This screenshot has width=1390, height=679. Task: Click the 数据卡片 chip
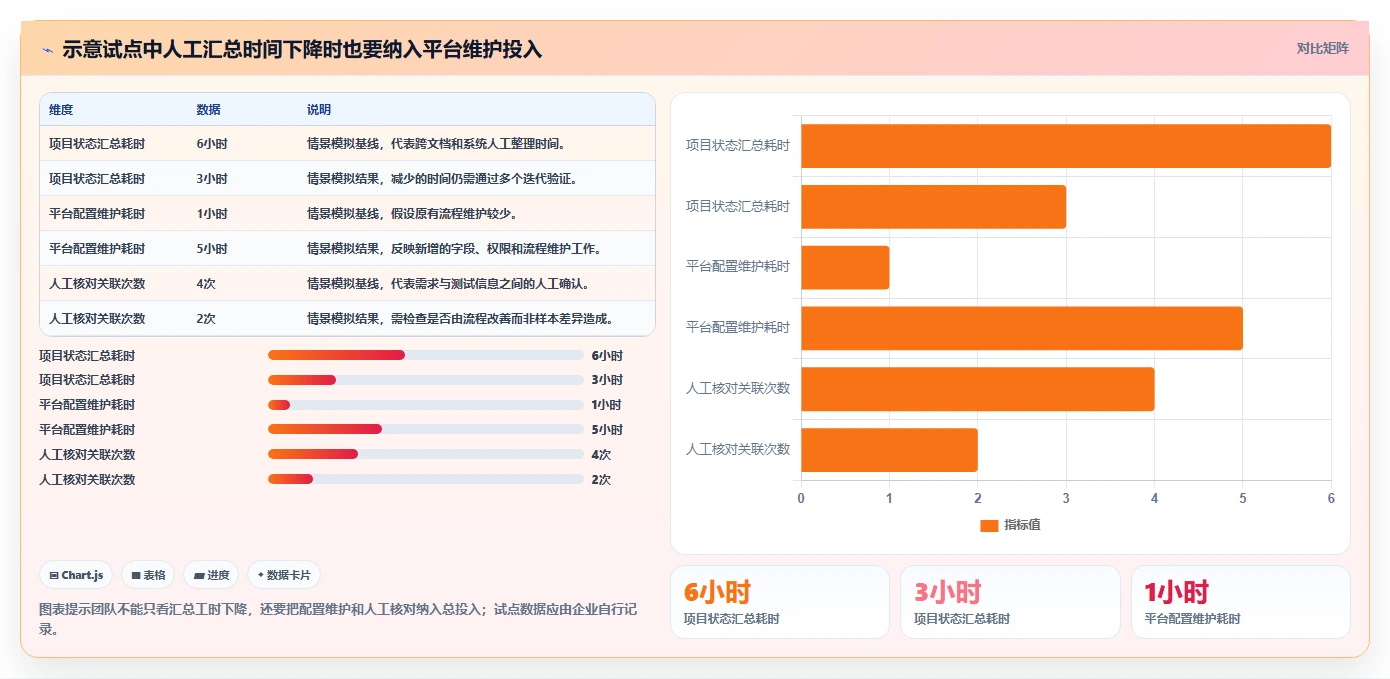pyautogui.click(x=284, y=575)
